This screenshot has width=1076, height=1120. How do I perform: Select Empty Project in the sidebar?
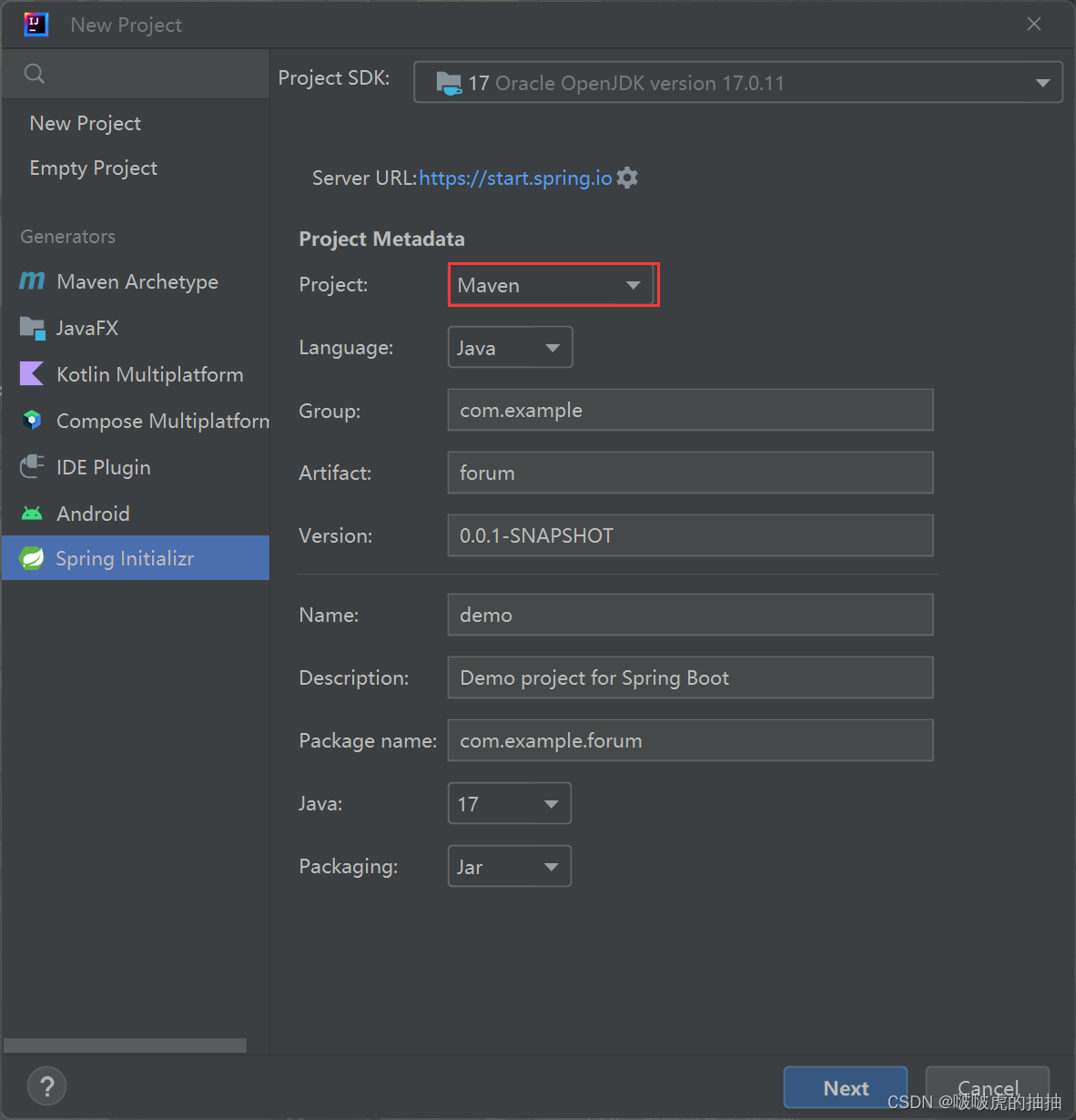[x=136, y=168]
